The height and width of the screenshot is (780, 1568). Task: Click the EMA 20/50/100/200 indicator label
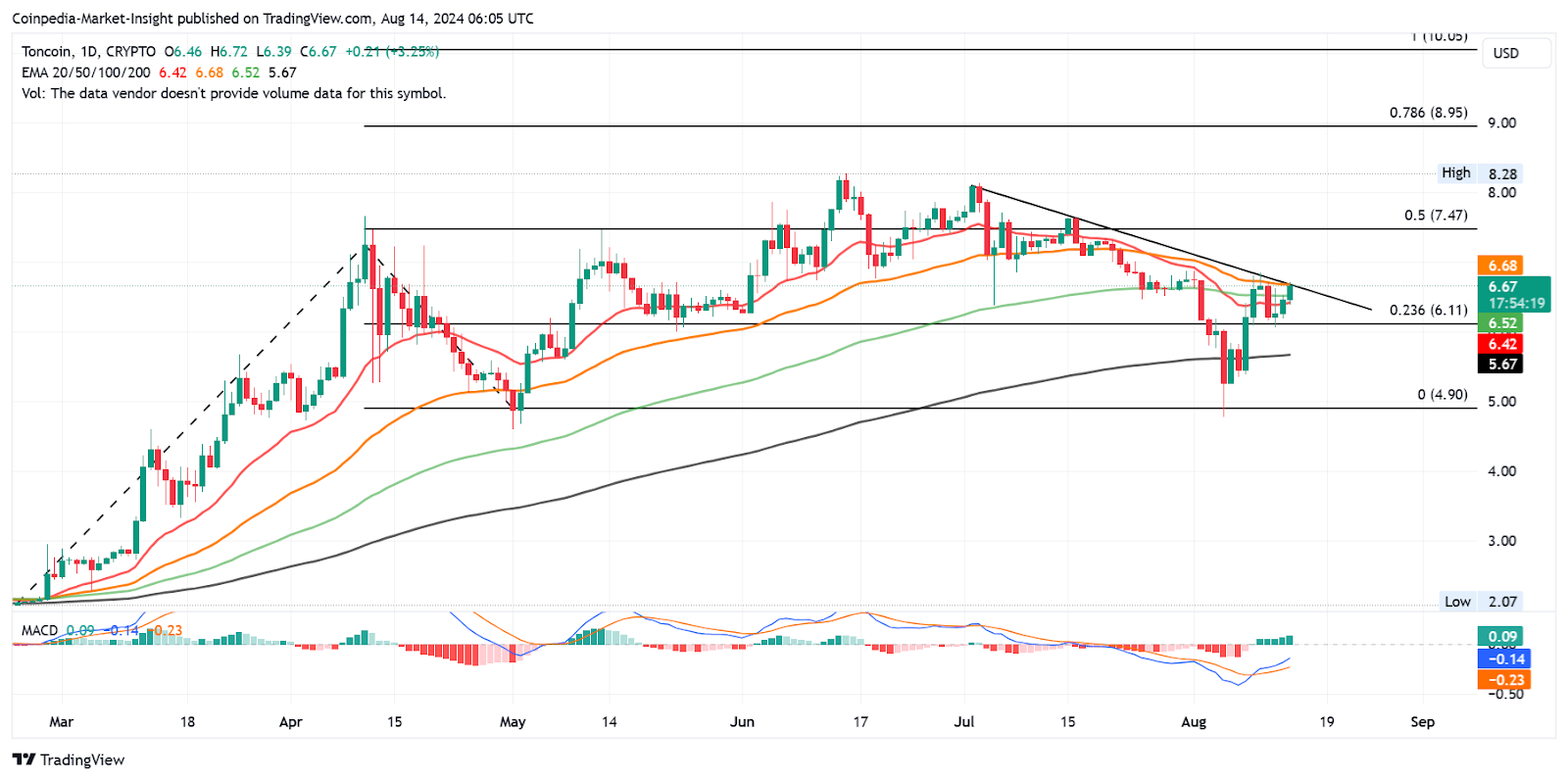tap(86, 73)
